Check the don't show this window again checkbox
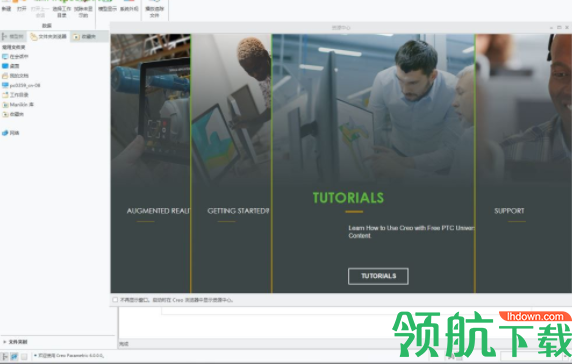This screenshot has width=572, height=364. point(115,300)
